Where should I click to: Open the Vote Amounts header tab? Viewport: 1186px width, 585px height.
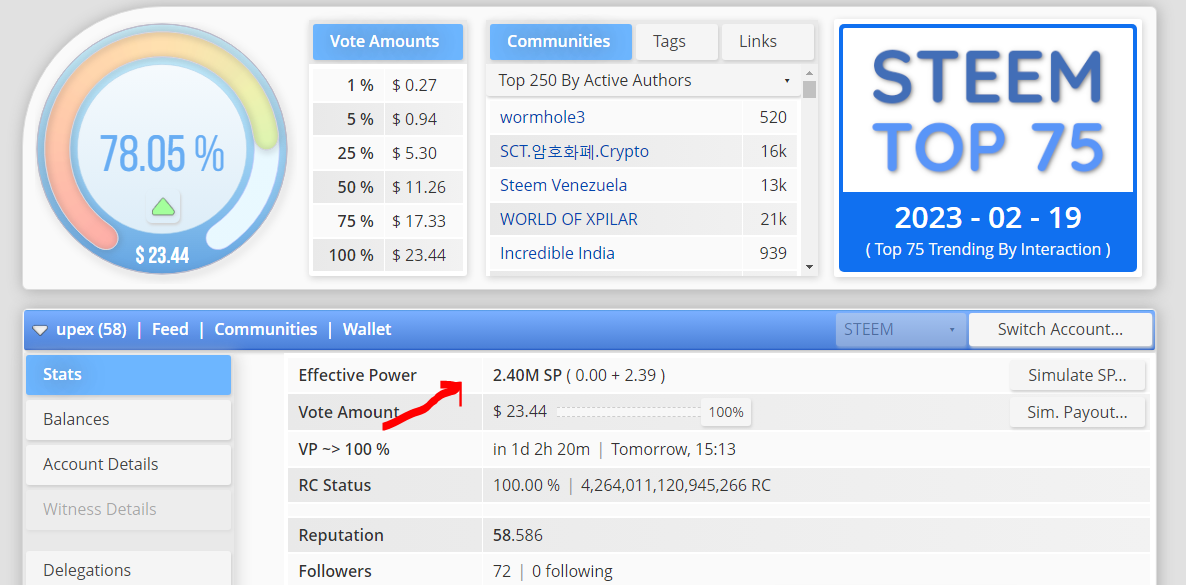point(387,42)
